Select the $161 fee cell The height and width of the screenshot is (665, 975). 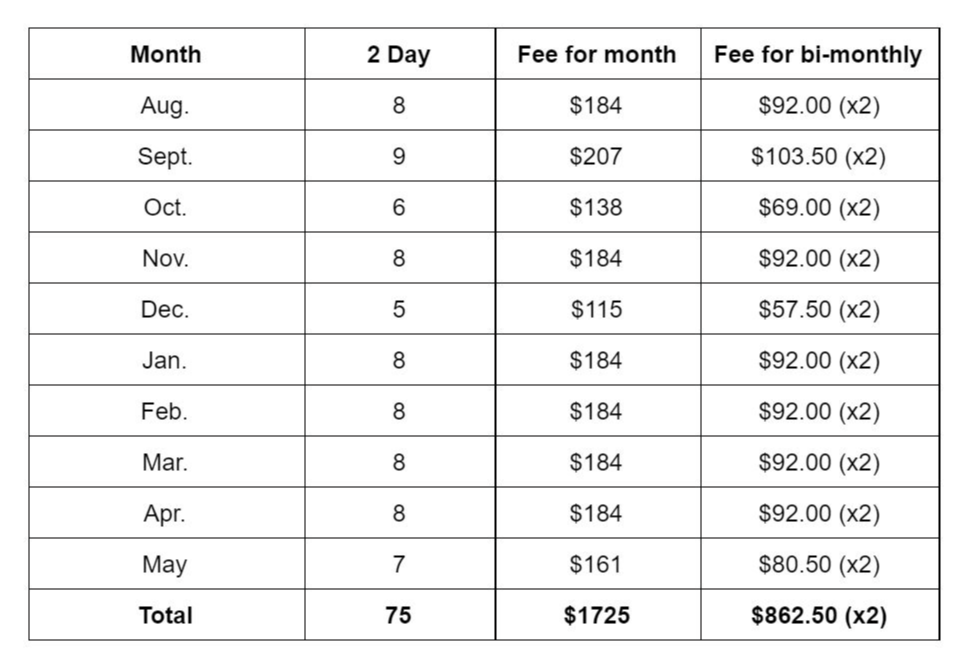click(x=596, y=564)
